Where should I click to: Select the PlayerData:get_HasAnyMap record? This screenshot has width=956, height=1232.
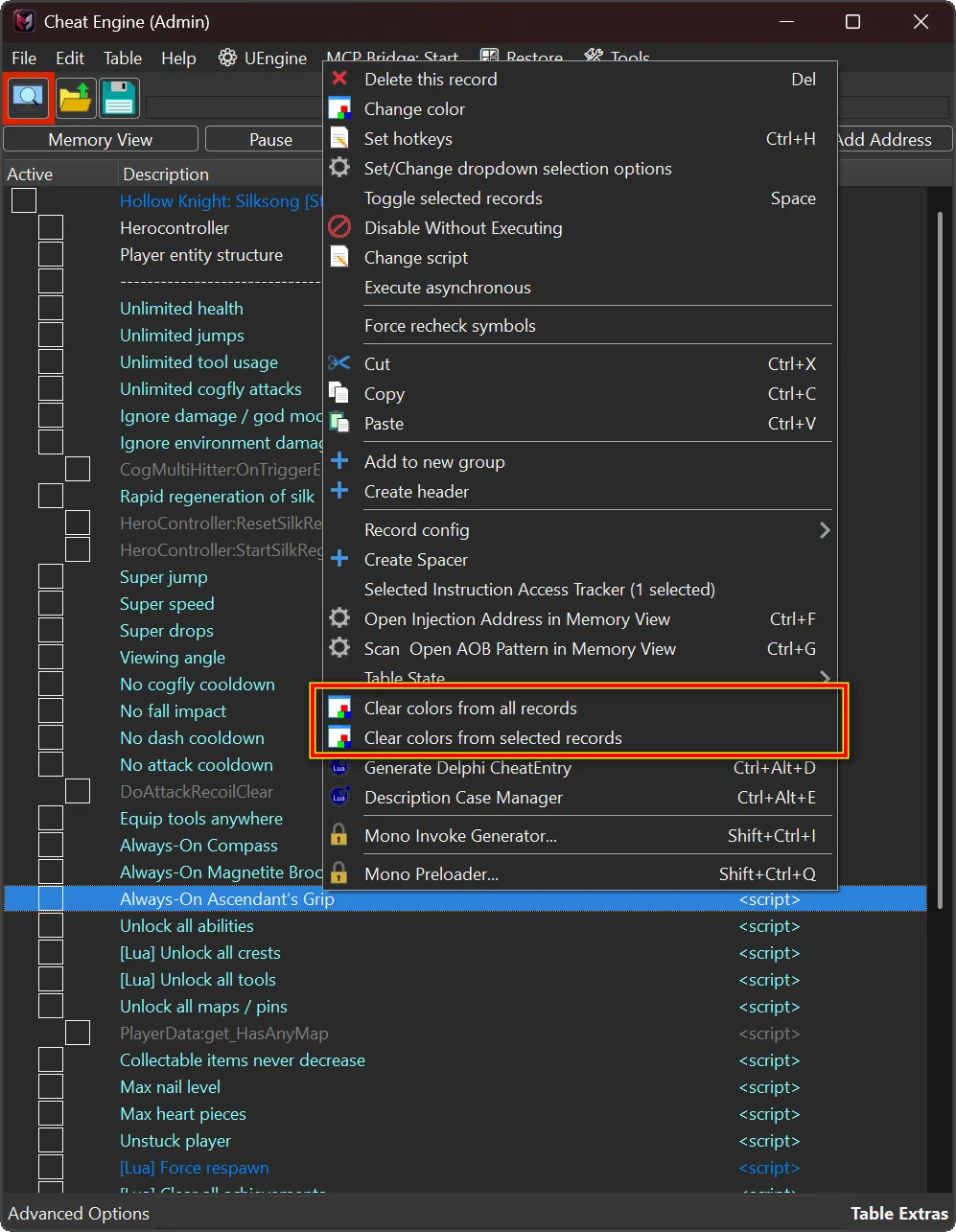tap(224, 1033)
